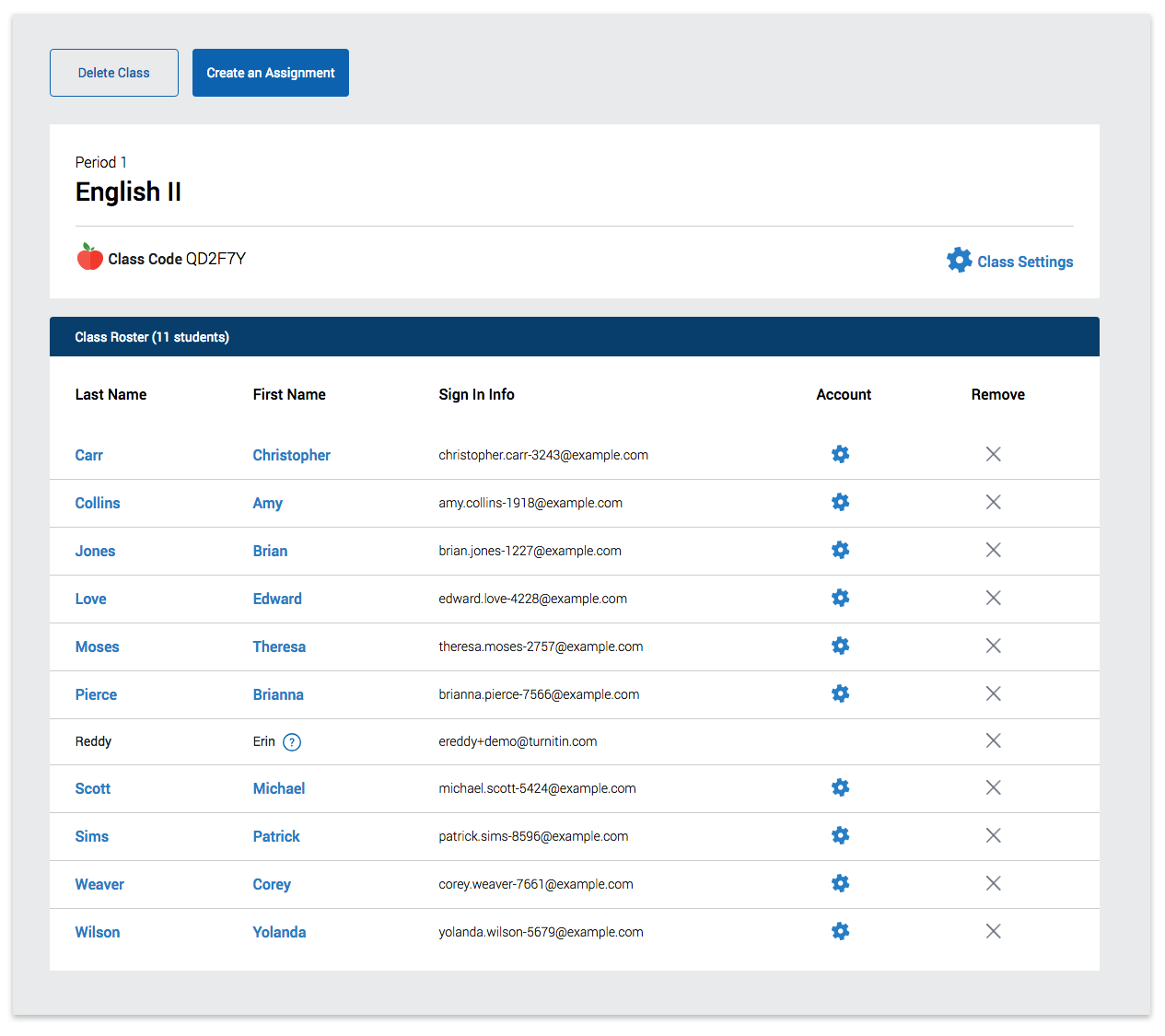Open student profile for last name Carr
Screen dimensions: 1165x1036
pyautogui.click(x=89, y=455)
